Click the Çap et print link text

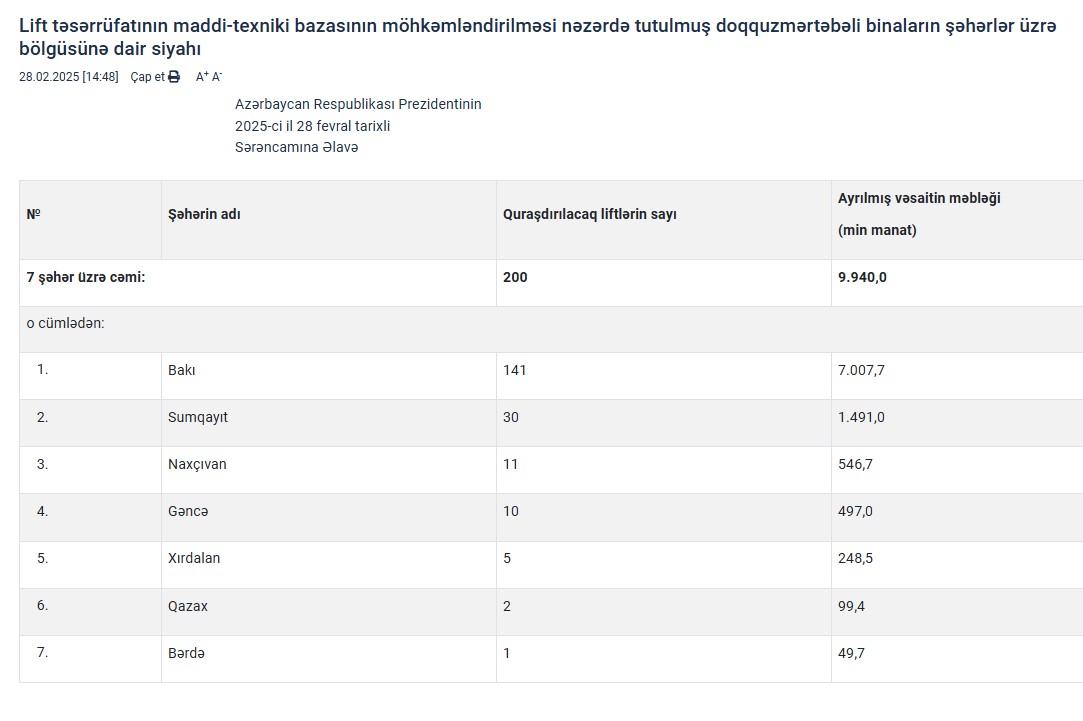(147, 77)
